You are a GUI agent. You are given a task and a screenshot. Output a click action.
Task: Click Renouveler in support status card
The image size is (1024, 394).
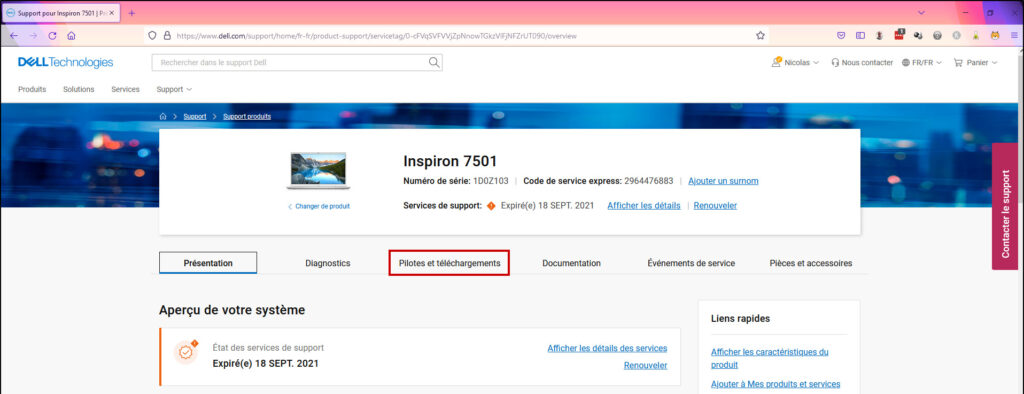click(x=645, y=366)
